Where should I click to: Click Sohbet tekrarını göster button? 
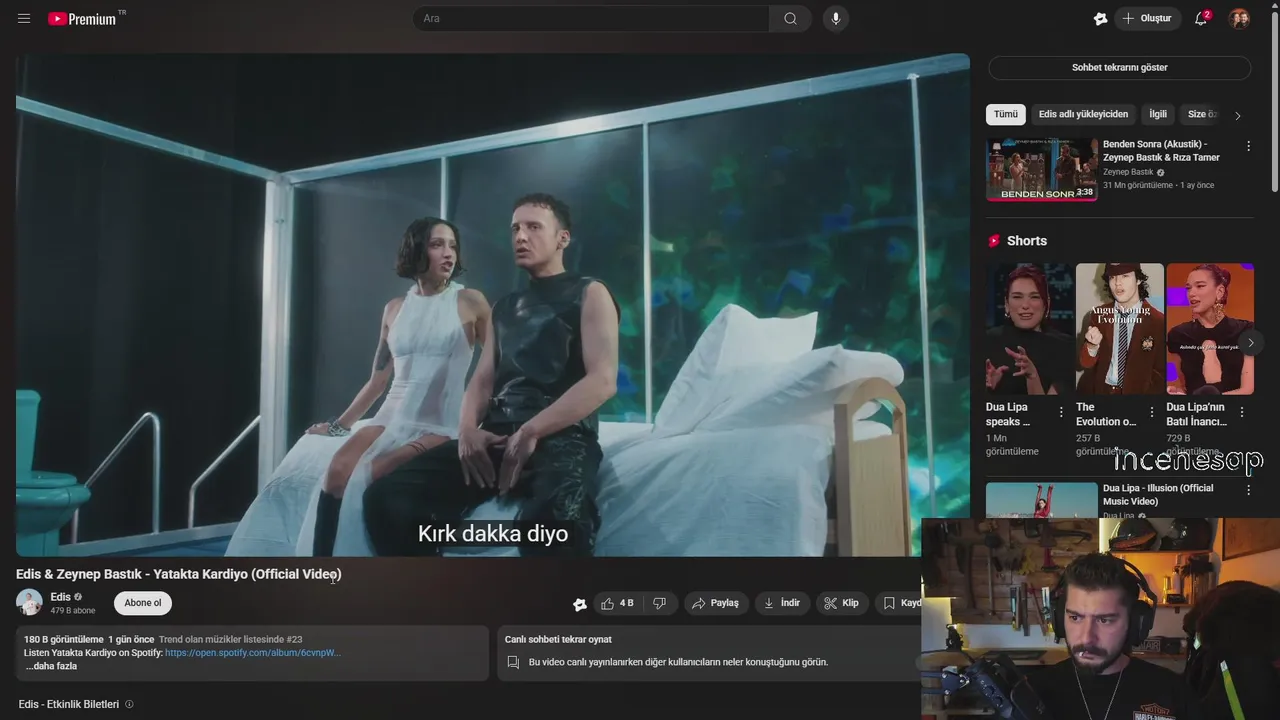tap(1119, 67)
